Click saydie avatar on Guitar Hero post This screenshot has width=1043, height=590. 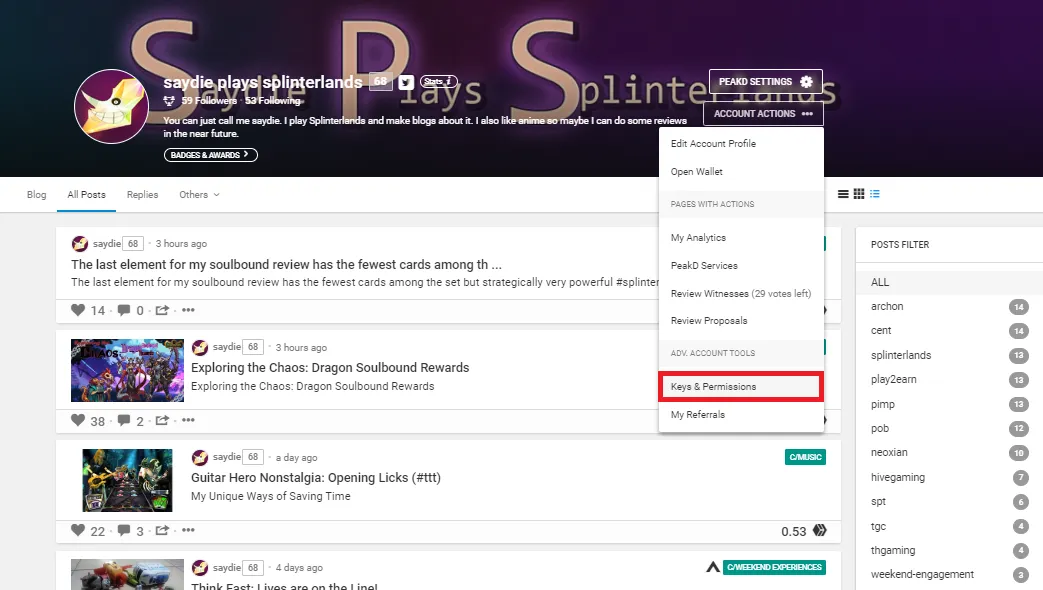(200, 458)
